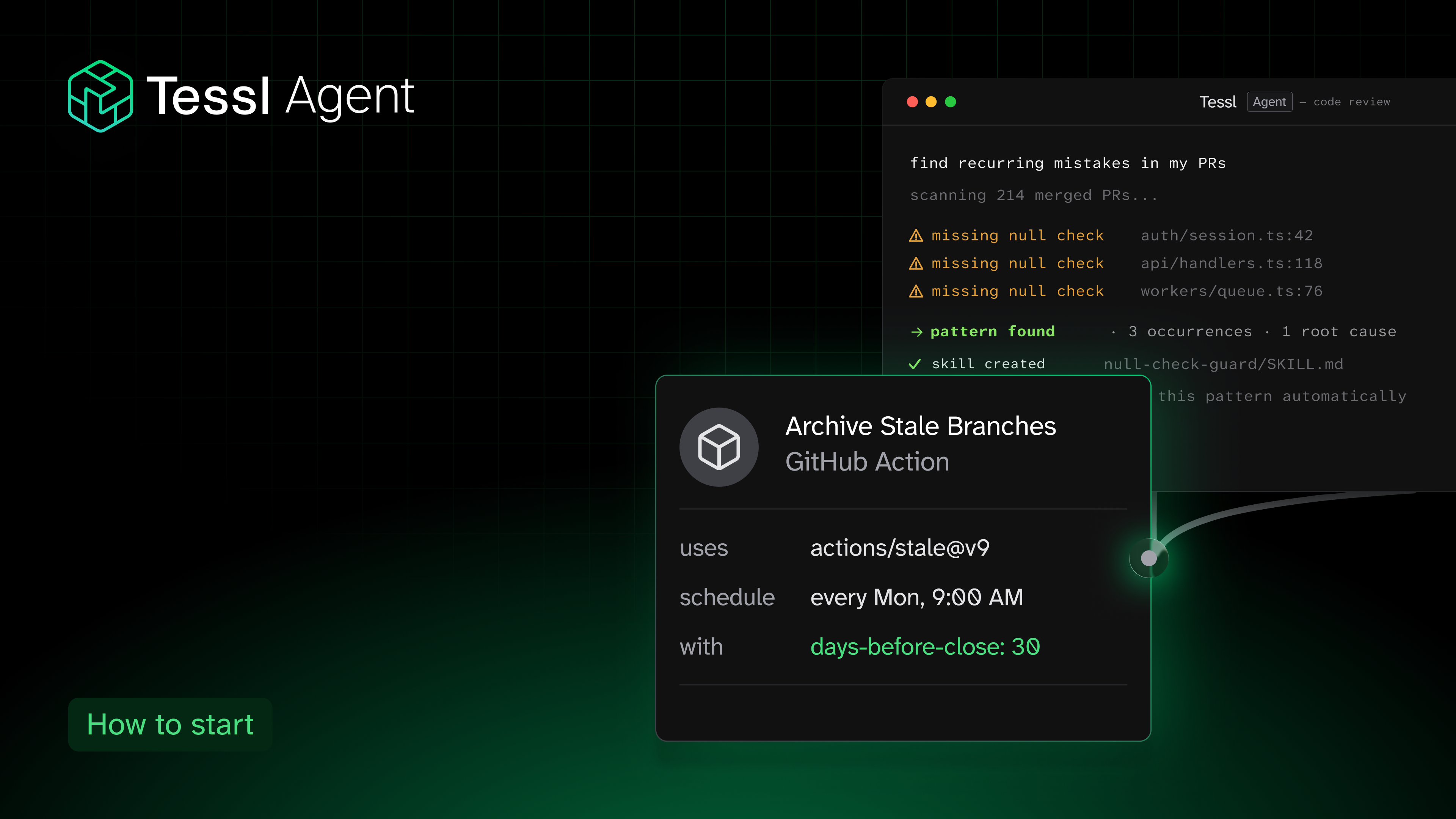Click the every Mon, 9:00 AM value
Image resolution: width=1456 pixels, height=819 pixels.
917,598
